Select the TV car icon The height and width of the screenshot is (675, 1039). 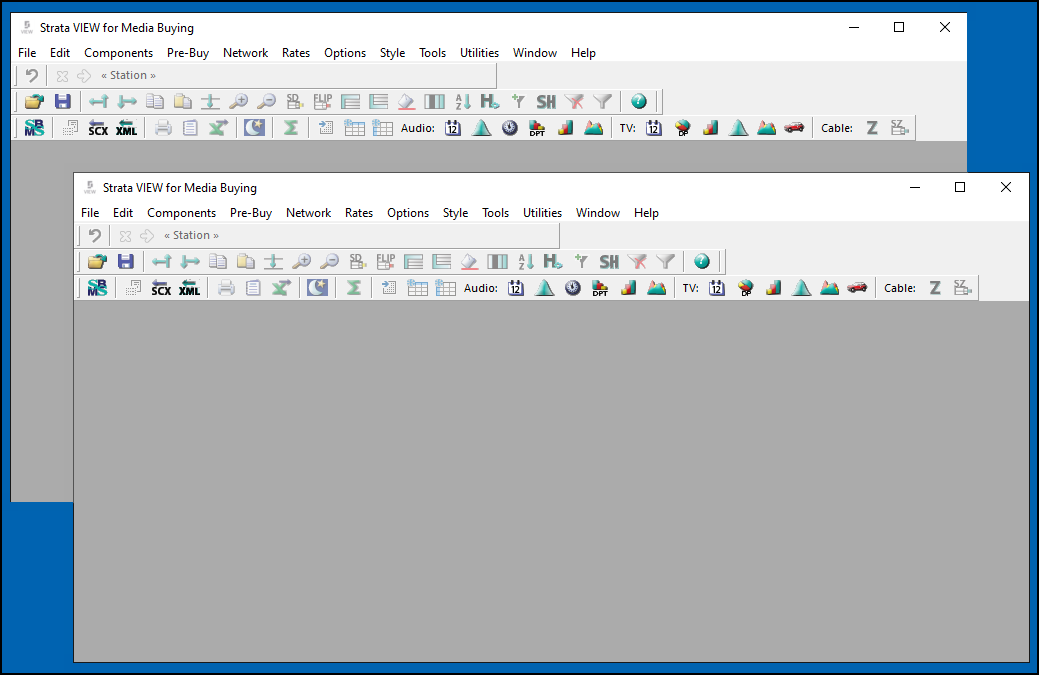(857, 287)
